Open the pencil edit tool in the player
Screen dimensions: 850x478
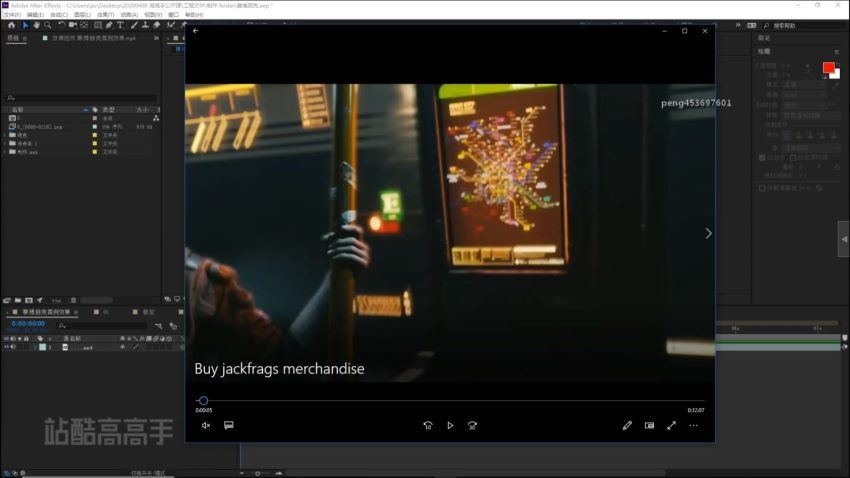[x=627, y=425]
